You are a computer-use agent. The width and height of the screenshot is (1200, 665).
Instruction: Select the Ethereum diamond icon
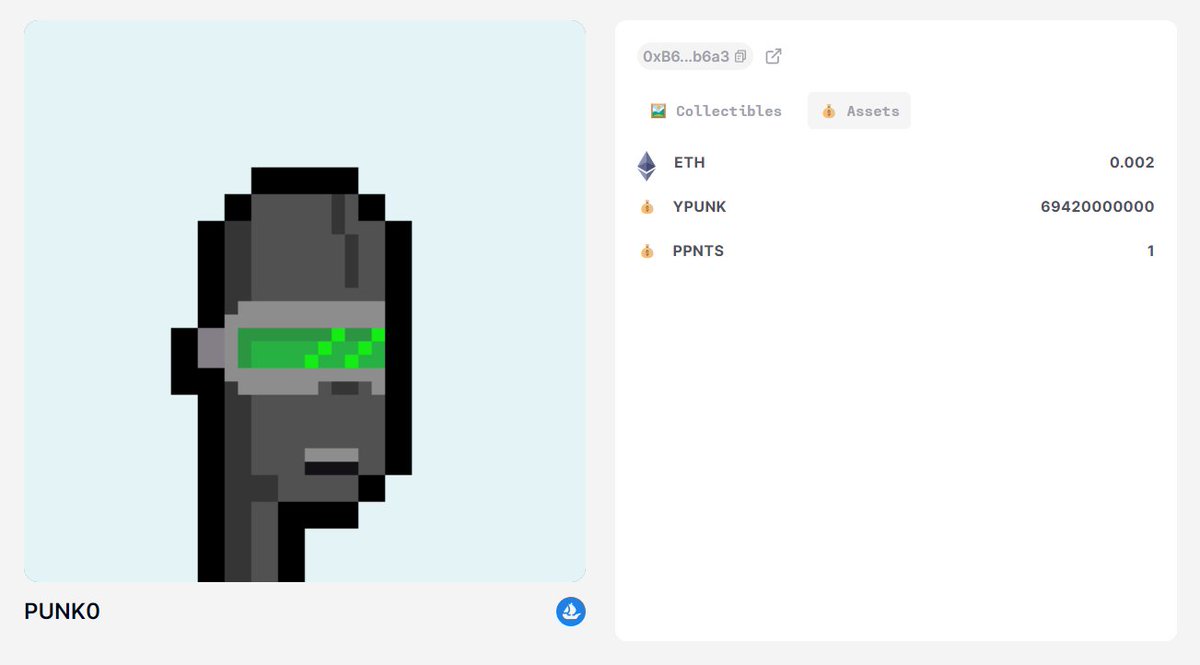647,162
